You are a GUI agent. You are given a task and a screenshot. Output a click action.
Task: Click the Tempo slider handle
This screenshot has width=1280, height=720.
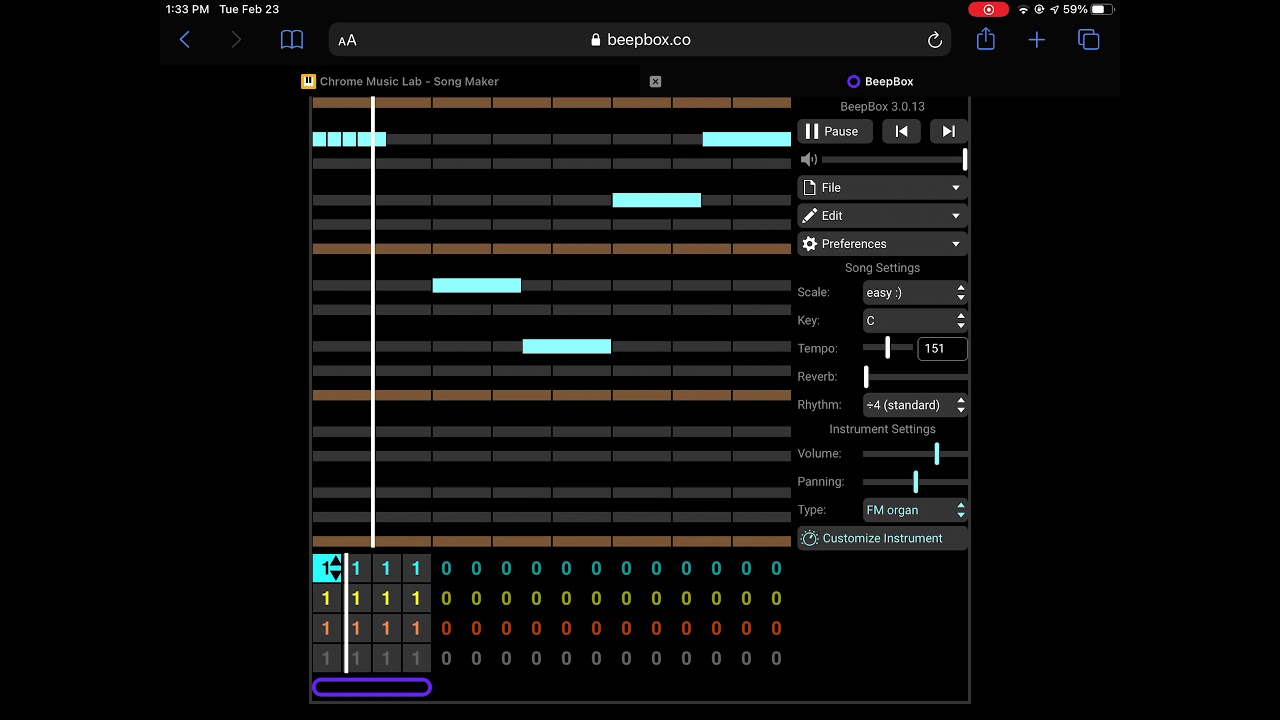[887, 348]
